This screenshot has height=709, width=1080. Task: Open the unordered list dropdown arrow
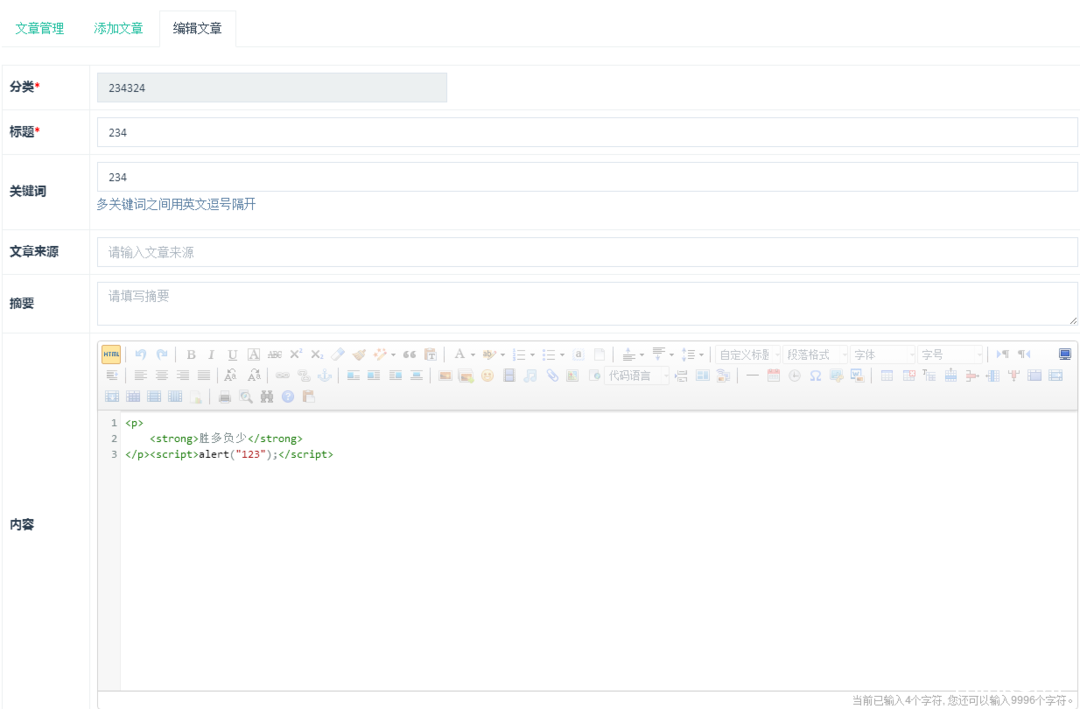(562, 355)
